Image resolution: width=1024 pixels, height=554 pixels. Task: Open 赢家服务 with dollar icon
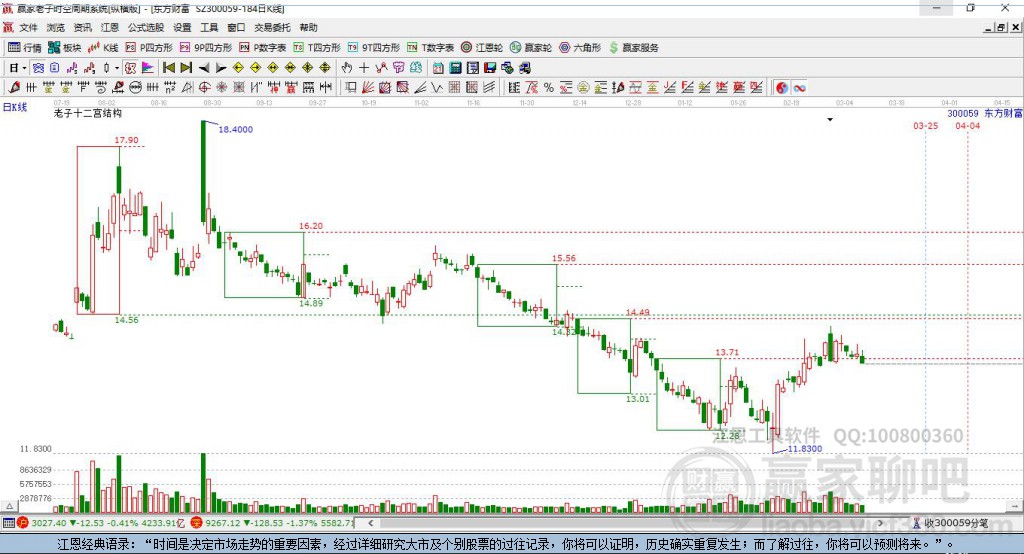pos(633,48)
